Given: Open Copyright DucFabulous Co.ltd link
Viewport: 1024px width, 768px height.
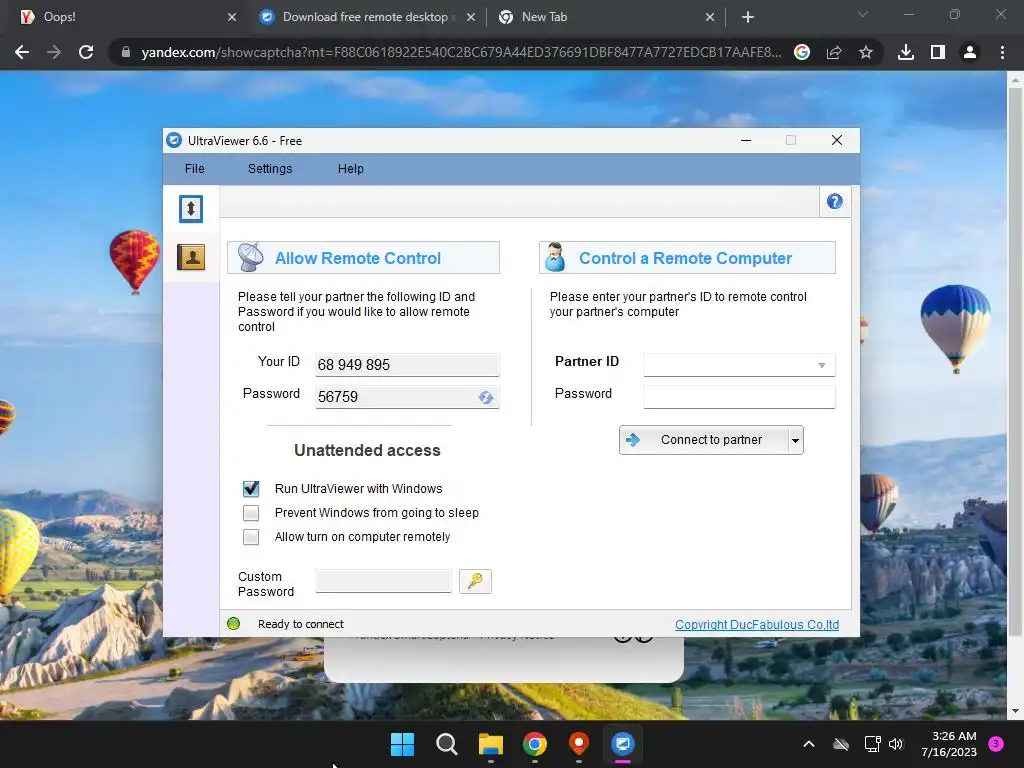Looking at the screenshot, I should pos(757,624).
